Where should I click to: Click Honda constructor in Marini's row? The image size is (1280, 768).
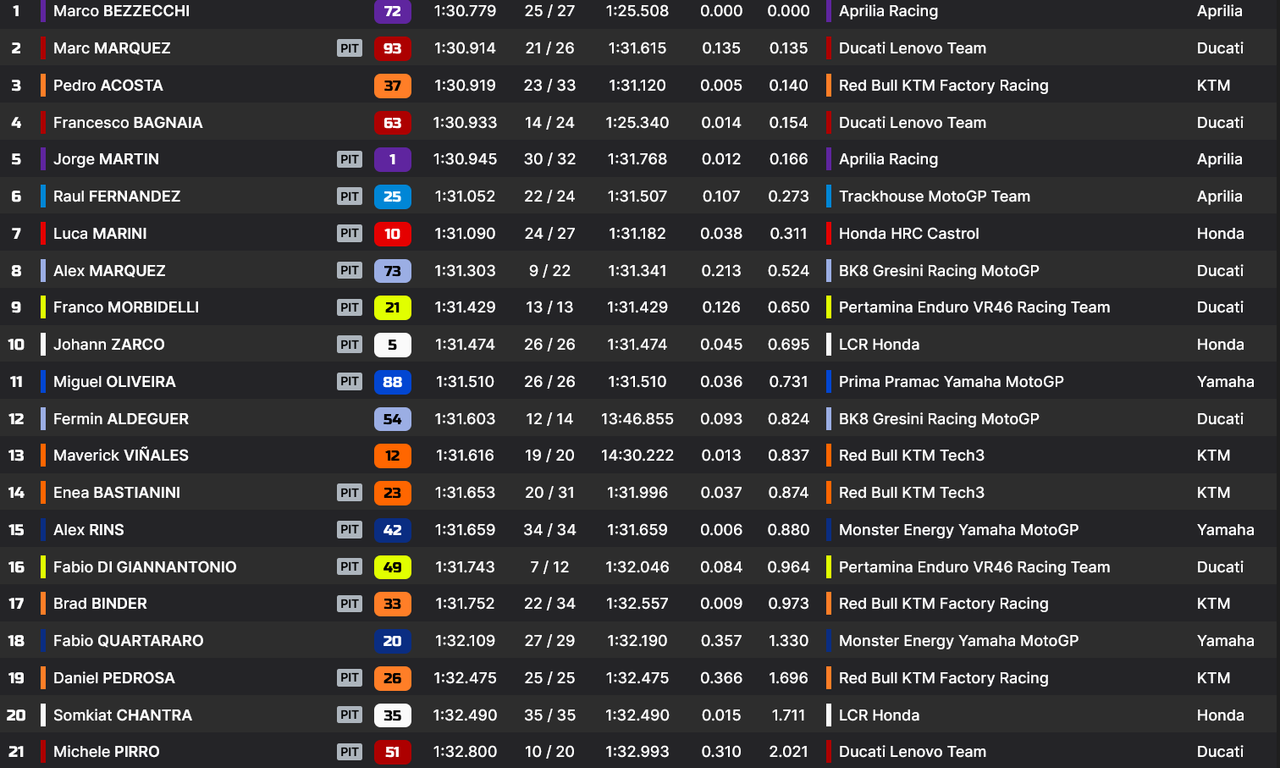tap(1220, 233)
